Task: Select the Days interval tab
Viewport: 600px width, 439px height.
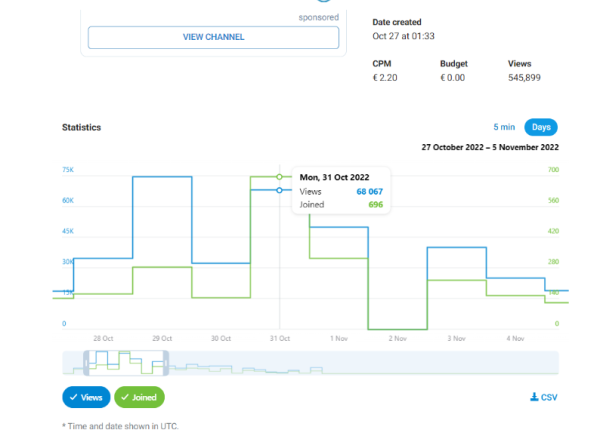Action: tap(540, 128)
